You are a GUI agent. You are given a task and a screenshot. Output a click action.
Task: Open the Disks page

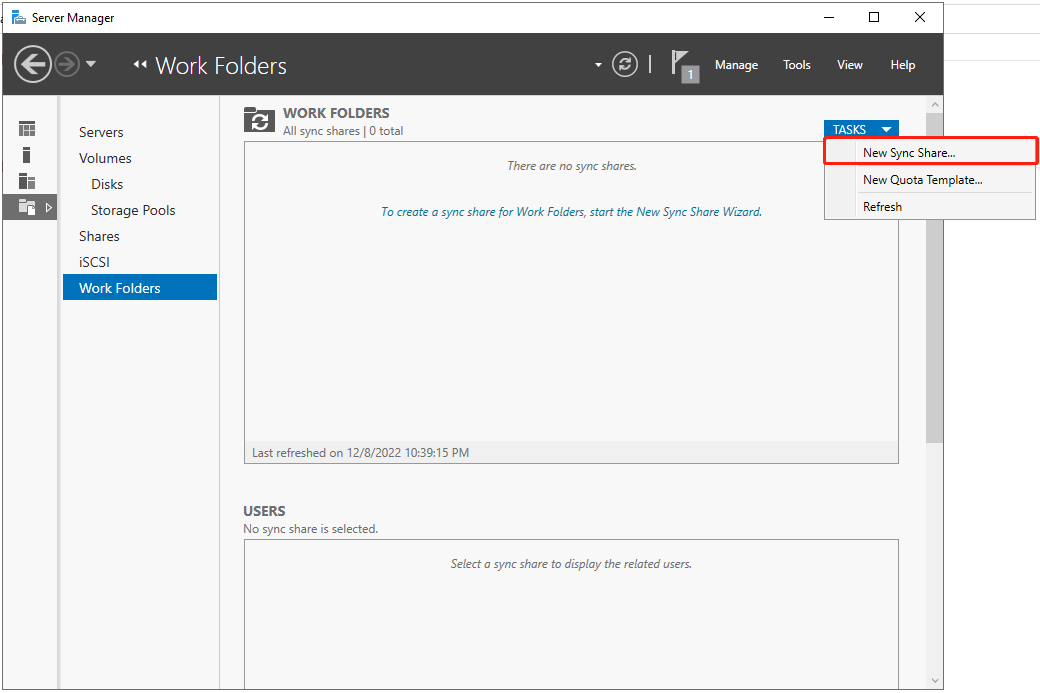coord(107,184)
